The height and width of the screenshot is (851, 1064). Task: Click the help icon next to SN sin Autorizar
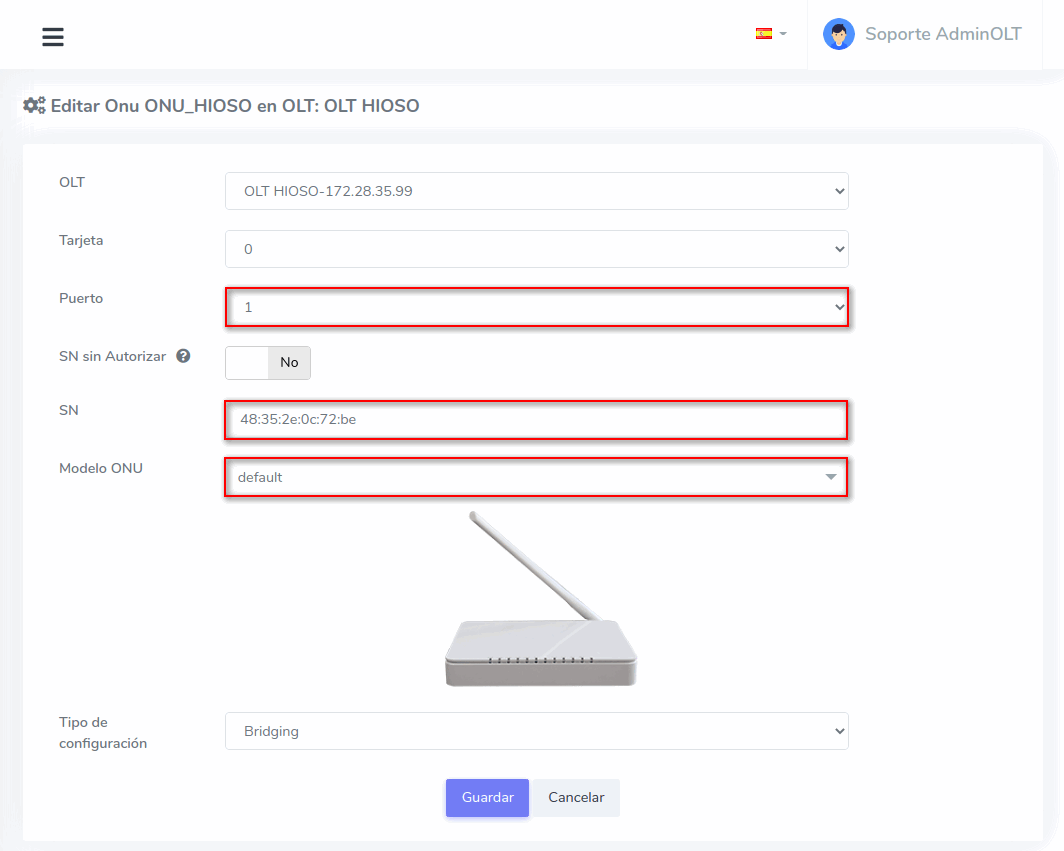tap(183, 356)
